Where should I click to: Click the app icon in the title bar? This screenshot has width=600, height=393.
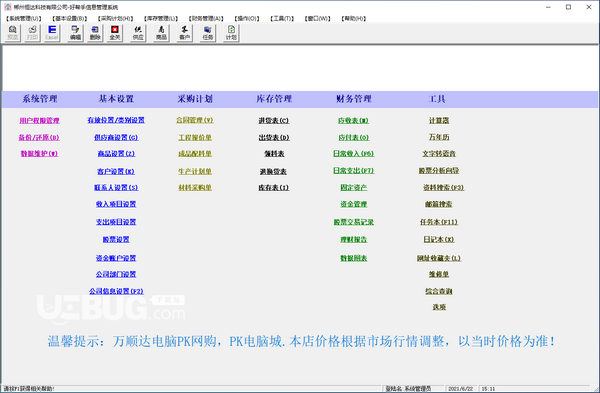point(8,7)
